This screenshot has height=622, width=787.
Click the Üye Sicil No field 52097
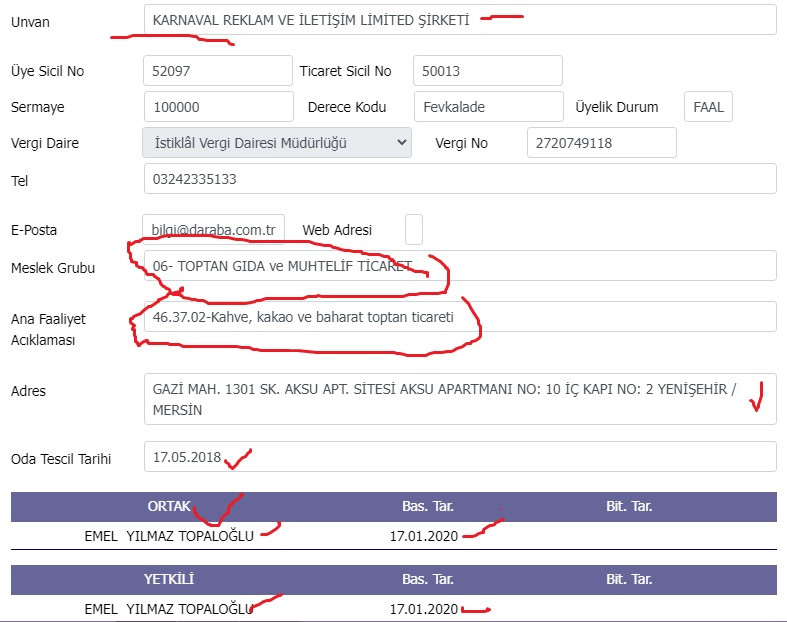[218, 71]
